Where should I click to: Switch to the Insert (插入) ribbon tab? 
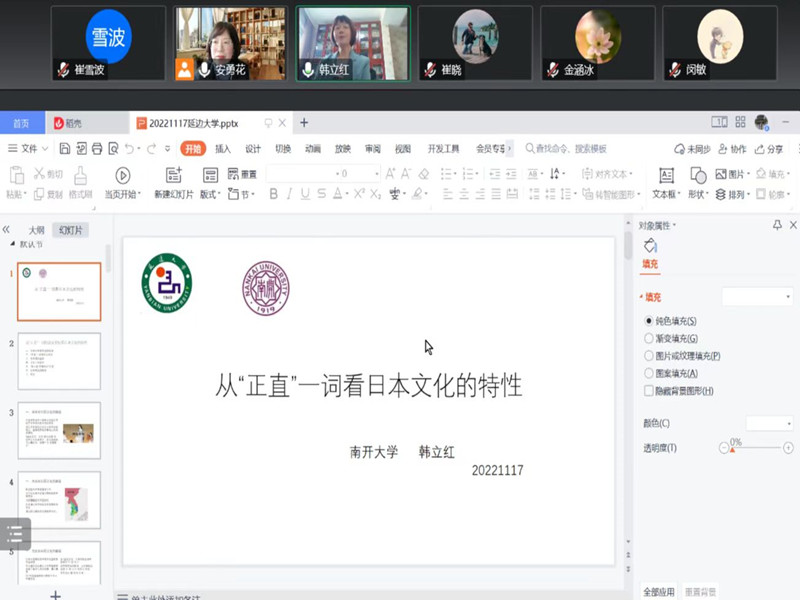[223, 149]
